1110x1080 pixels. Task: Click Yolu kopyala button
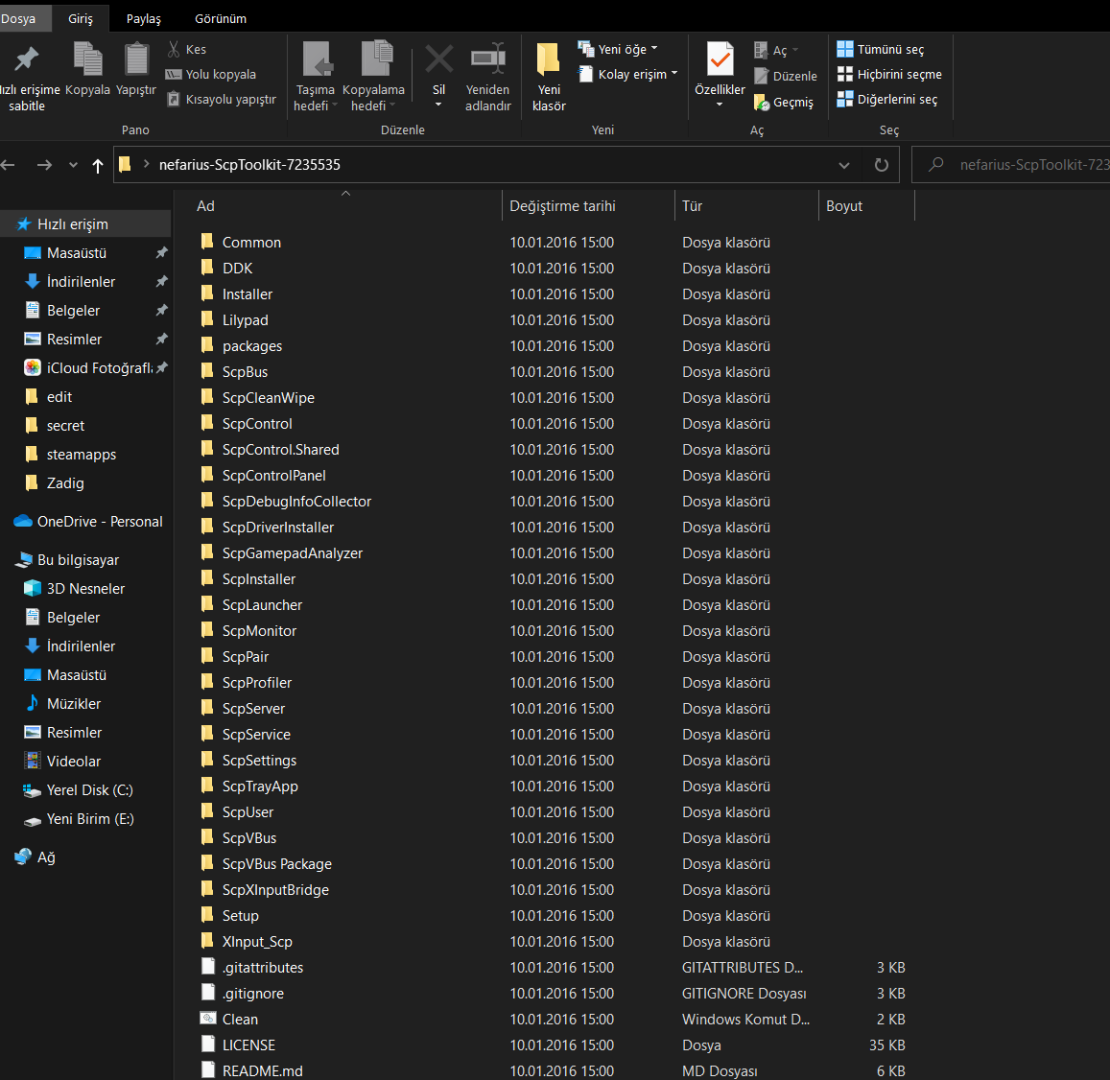click(x=220, y=74)
